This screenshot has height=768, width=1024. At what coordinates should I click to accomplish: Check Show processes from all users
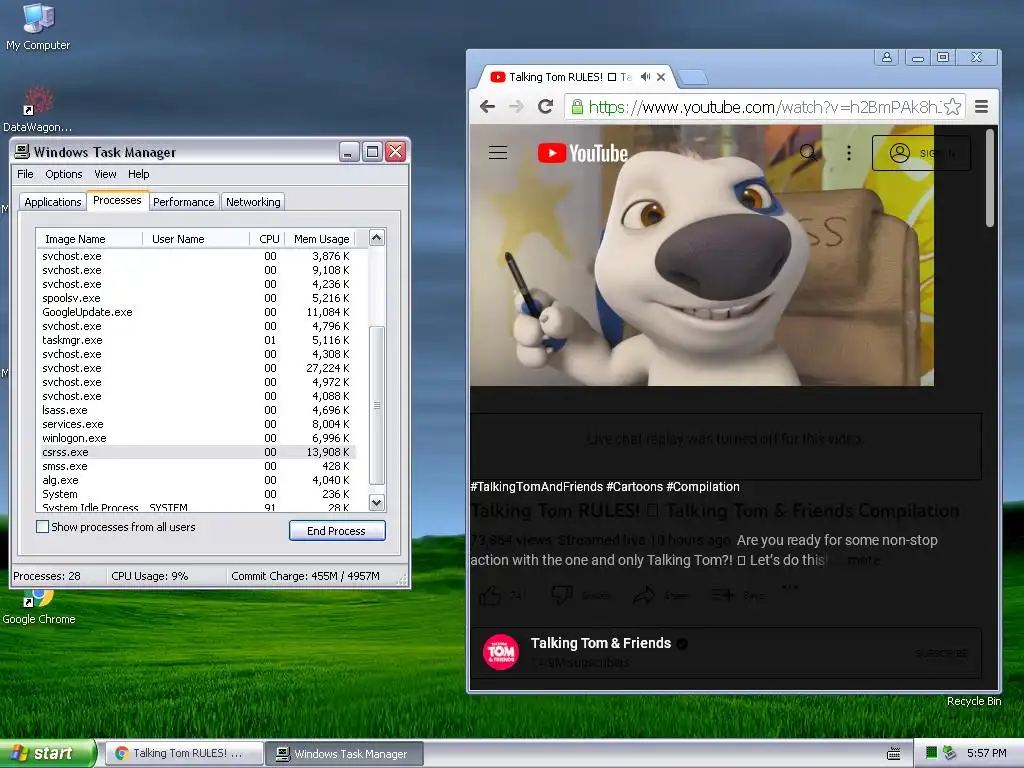[42, 526]
